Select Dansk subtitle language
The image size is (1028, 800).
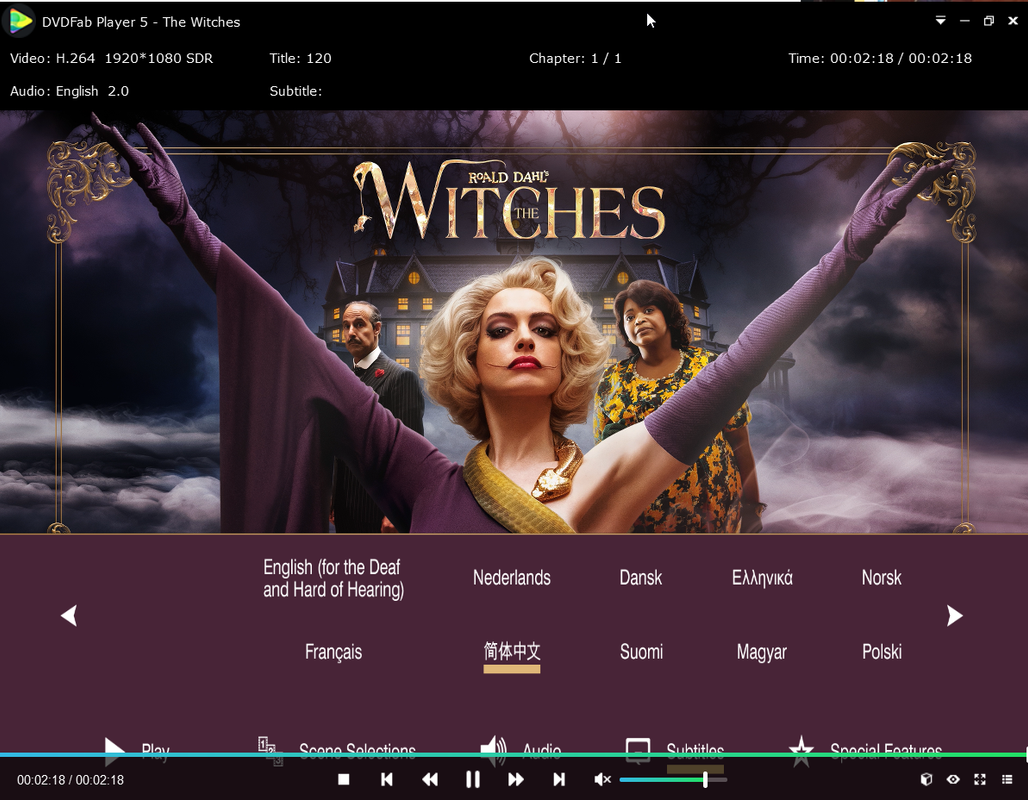pyautogui.click(x=641, y=578)
